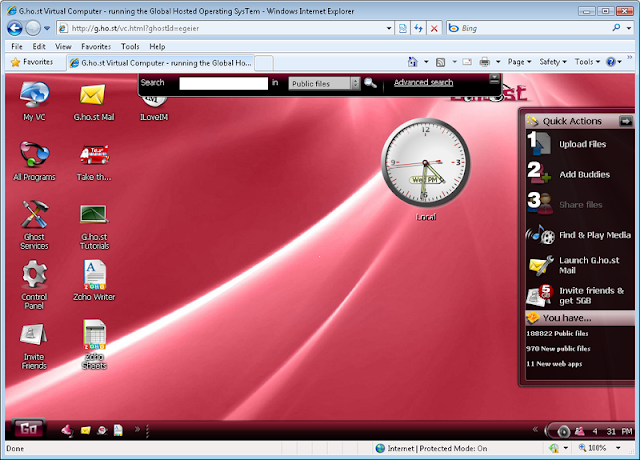Image resolution: width=640 pixels, height=460 pixels.
Task: Click 188822 Public files link
Action: (557, 333)
